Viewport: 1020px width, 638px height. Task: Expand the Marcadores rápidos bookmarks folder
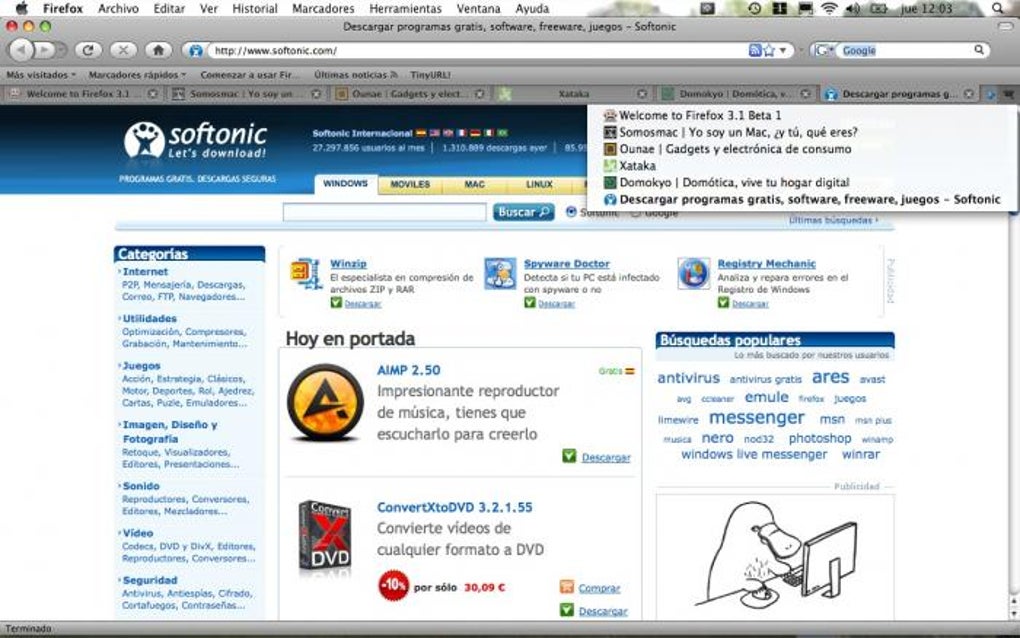[x=137, y=75]
